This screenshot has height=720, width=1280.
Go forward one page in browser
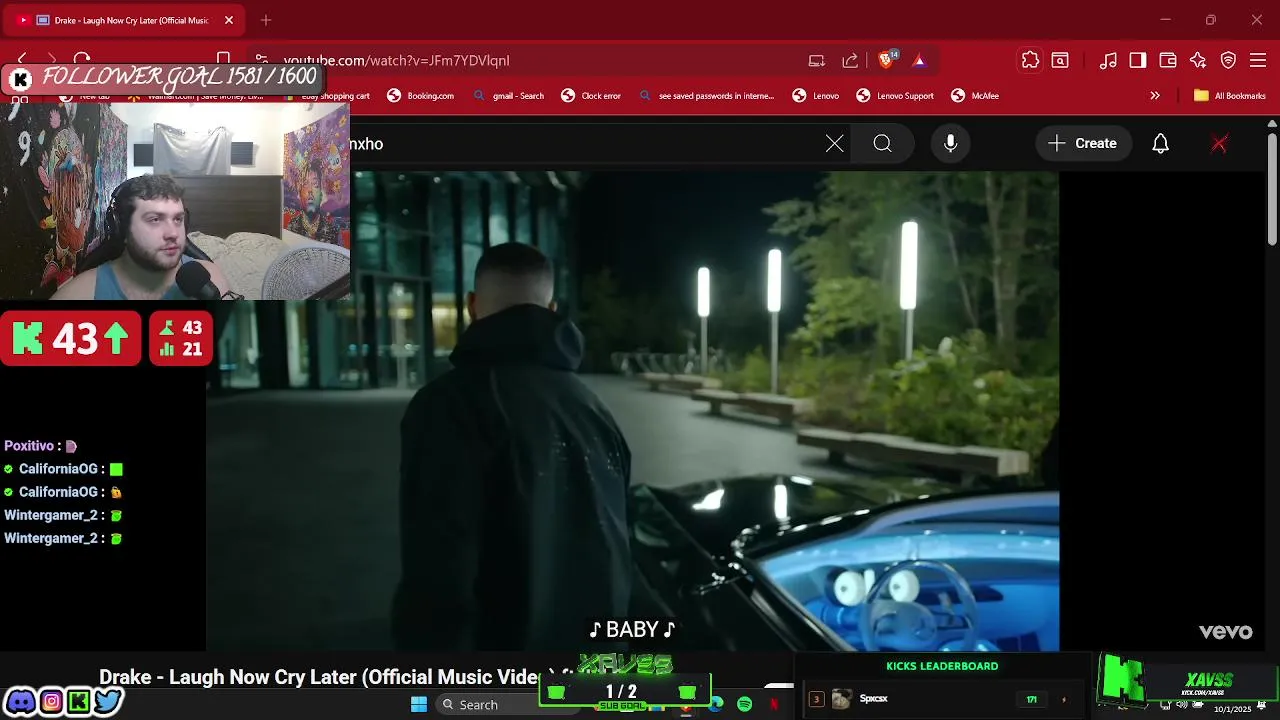point(52,60)
